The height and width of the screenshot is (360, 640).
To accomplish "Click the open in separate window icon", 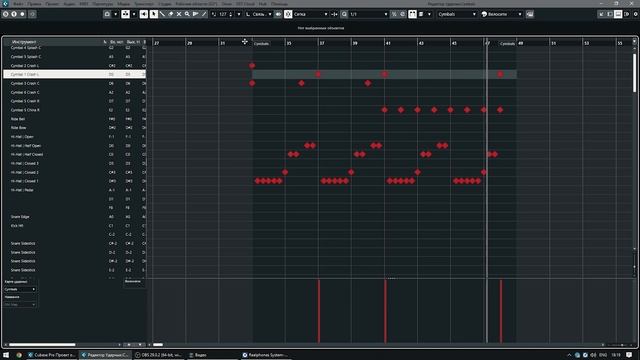I will (602, 14).
